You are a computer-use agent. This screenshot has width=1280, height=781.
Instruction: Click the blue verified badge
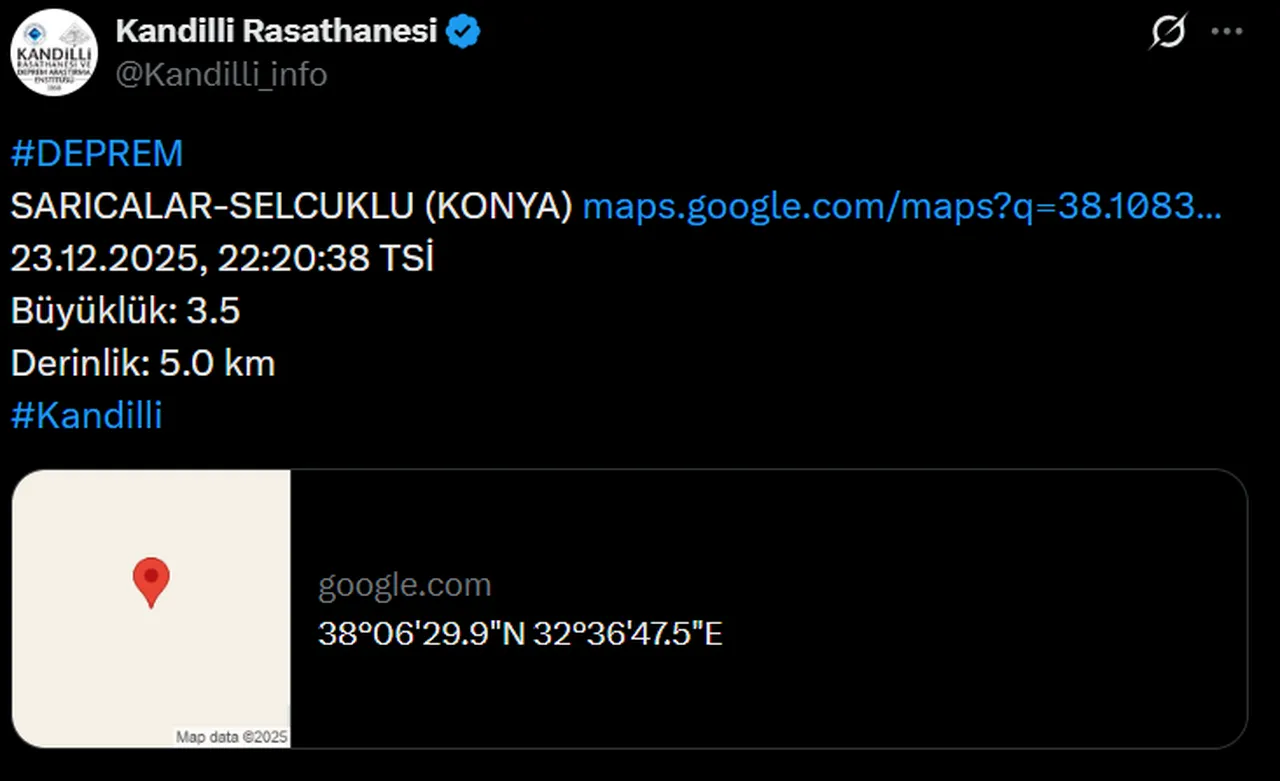[463, 32]
